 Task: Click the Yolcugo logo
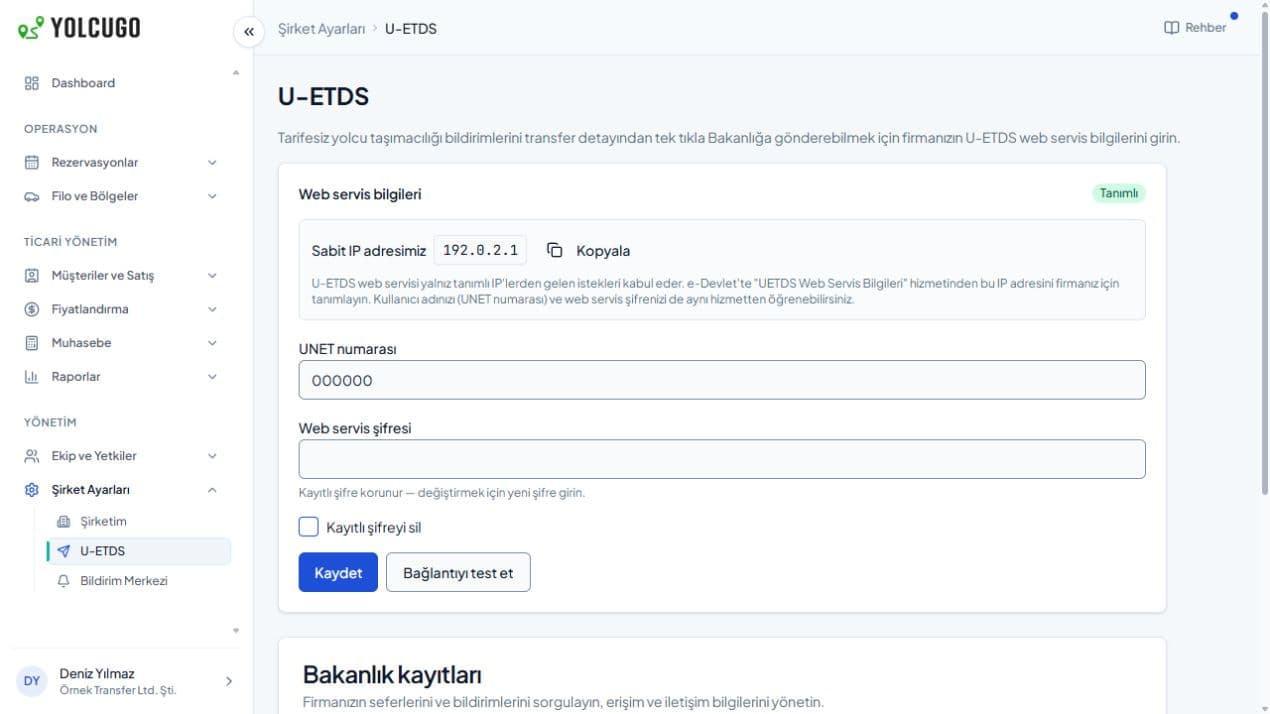pos(79,28)
